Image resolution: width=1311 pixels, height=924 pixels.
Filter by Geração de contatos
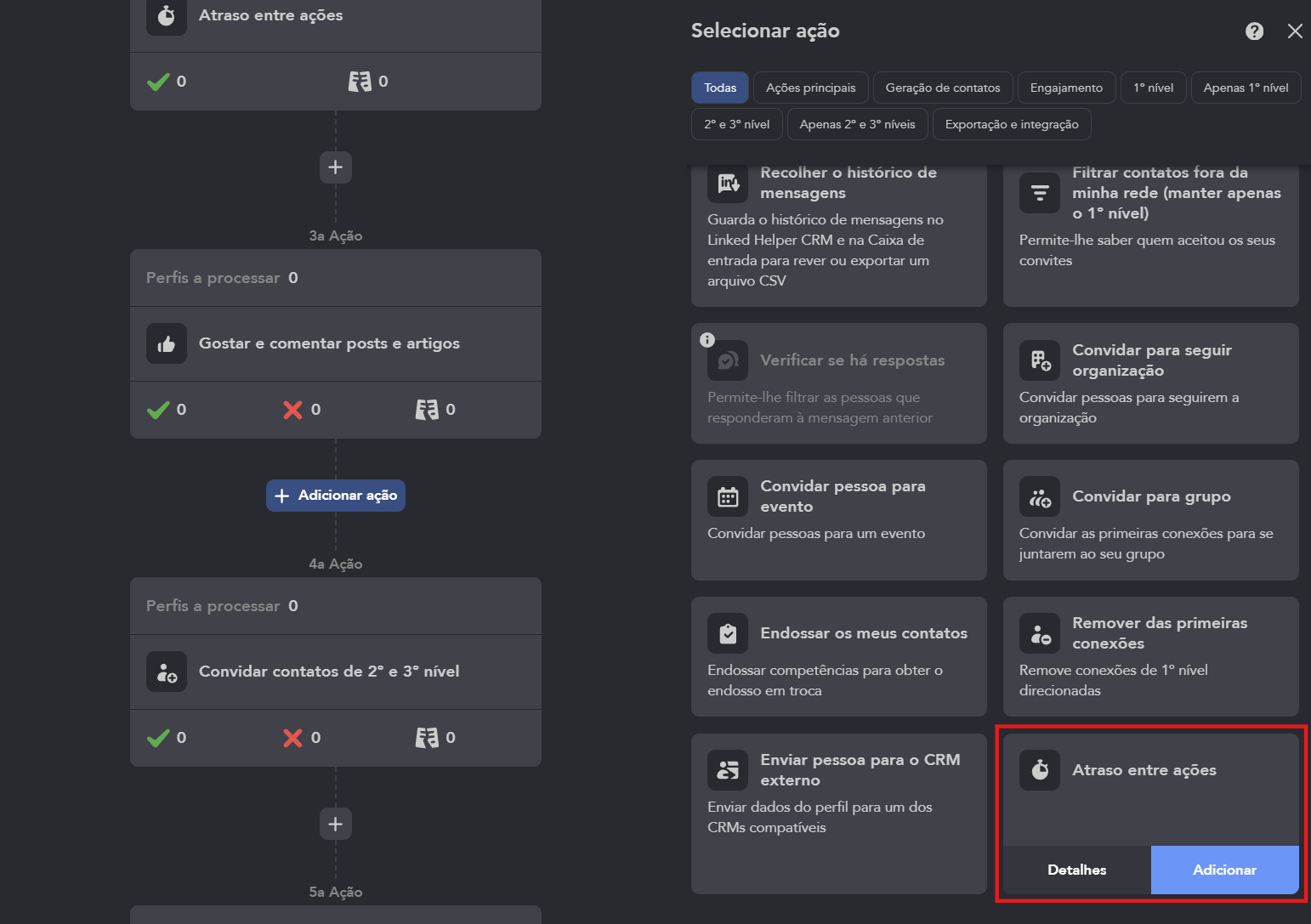[x=943, y=88]
